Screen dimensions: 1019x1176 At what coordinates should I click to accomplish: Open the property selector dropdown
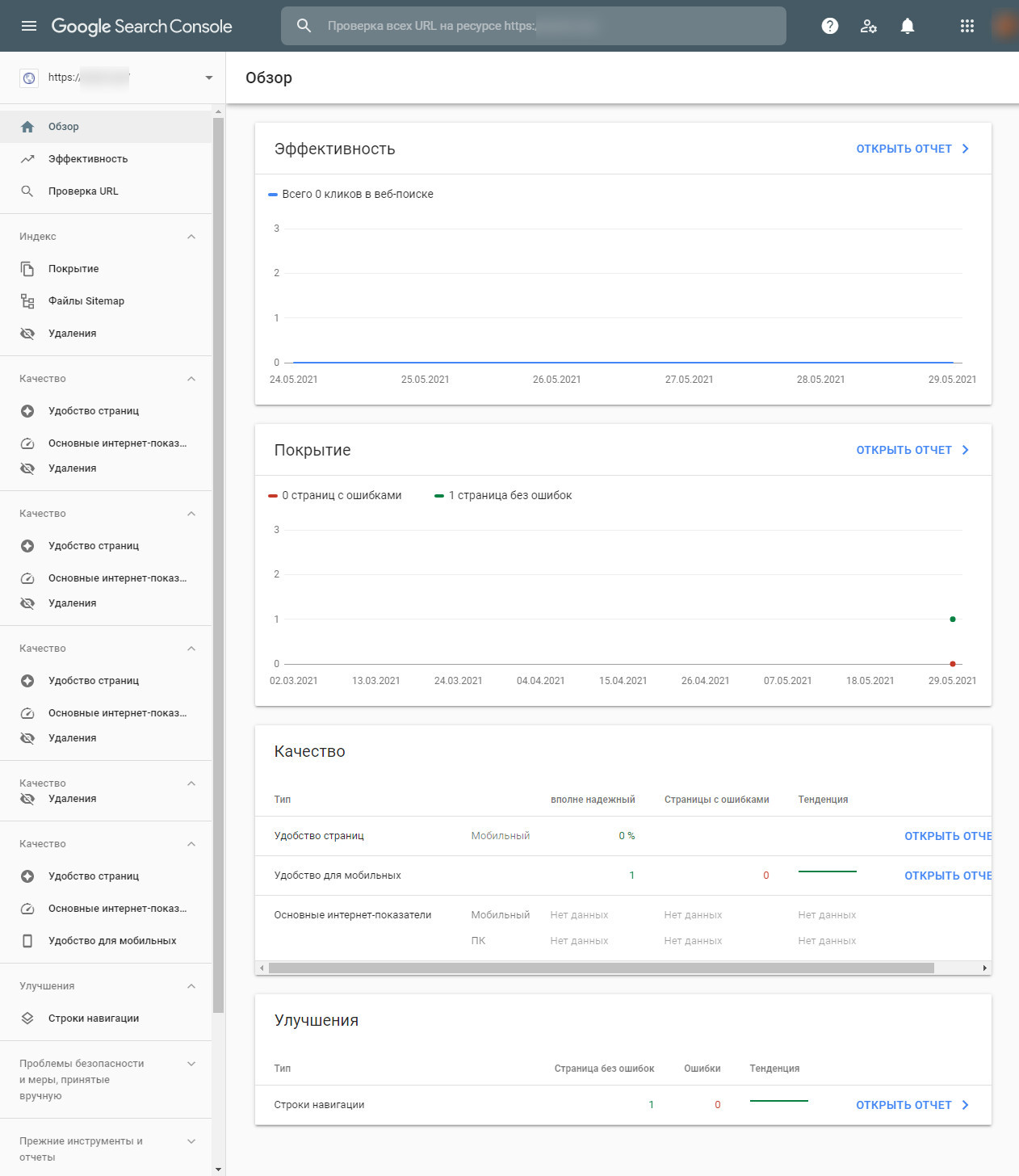tap(208, 78)
